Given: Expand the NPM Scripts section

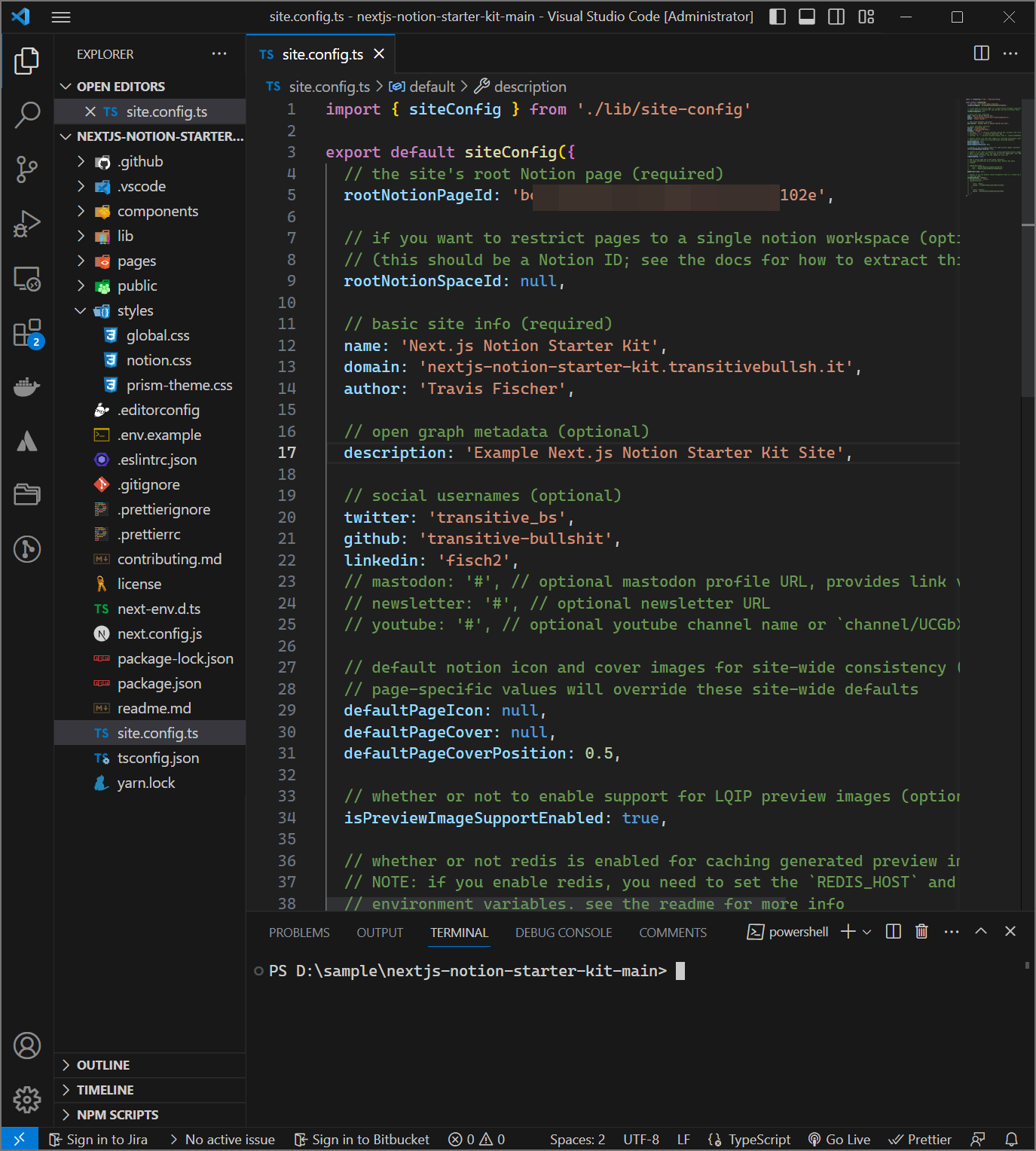Looking at the screenshot, I should [x=150, y=1115].
